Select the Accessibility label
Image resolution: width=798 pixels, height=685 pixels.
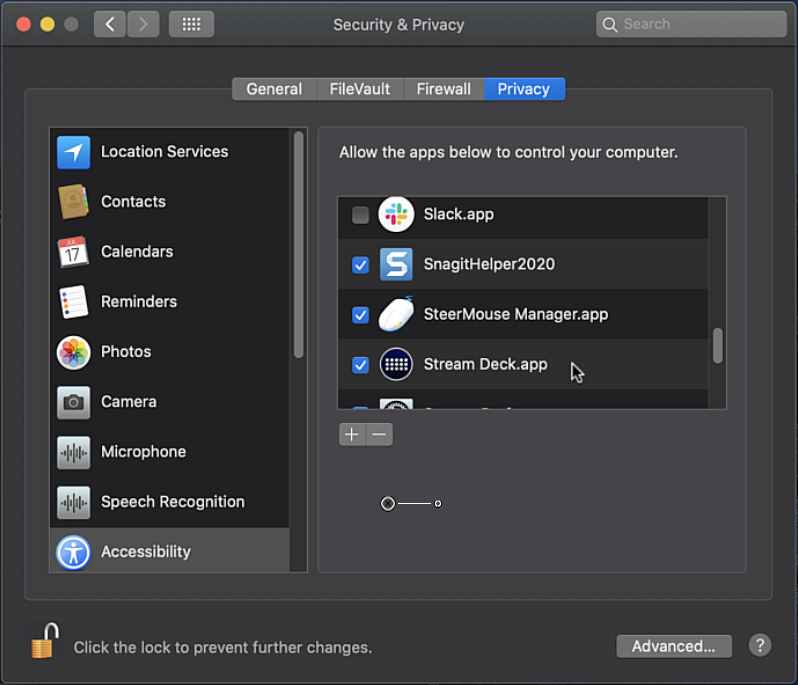click(x=146, y=551)
